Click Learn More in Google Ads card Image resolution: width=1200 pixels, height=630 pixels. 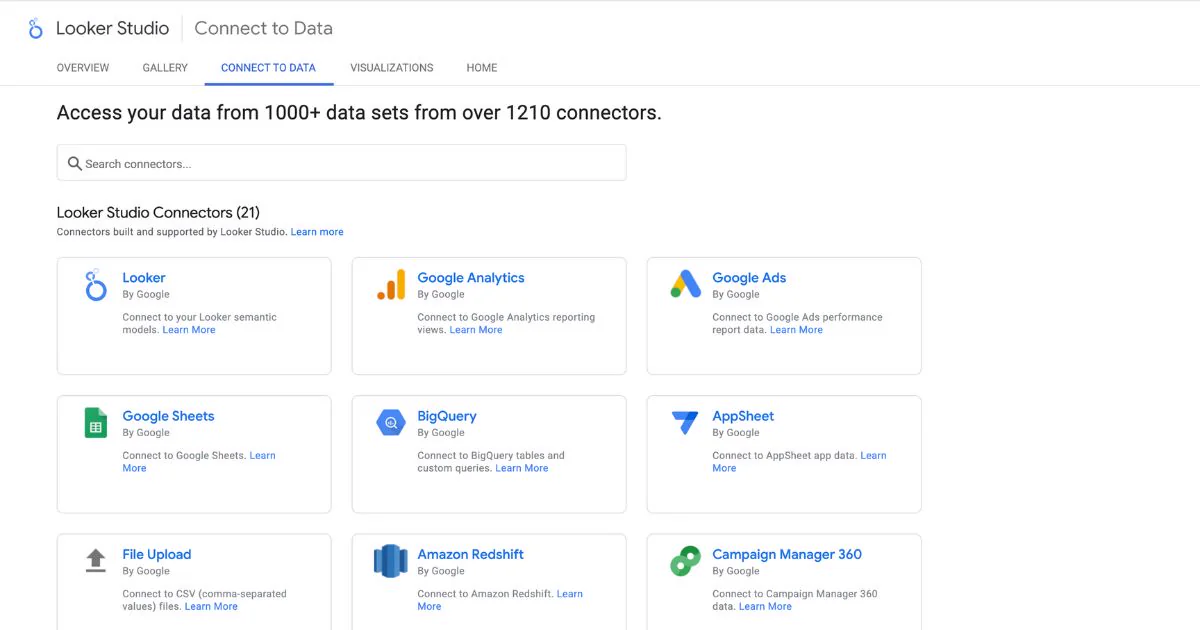(796, 330)
